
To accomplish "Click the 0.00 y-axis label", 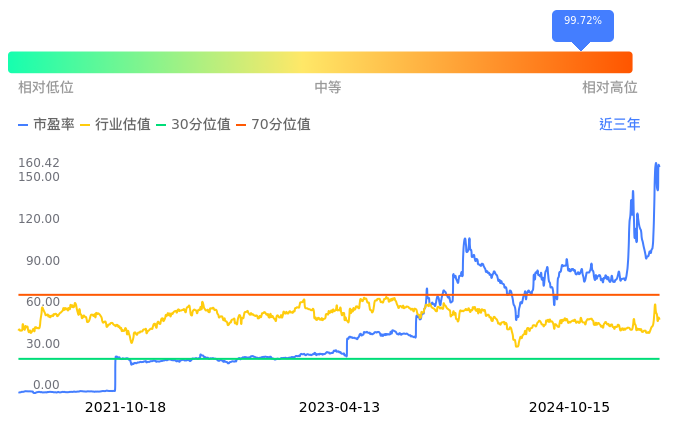I will click(x=46, y=385).
